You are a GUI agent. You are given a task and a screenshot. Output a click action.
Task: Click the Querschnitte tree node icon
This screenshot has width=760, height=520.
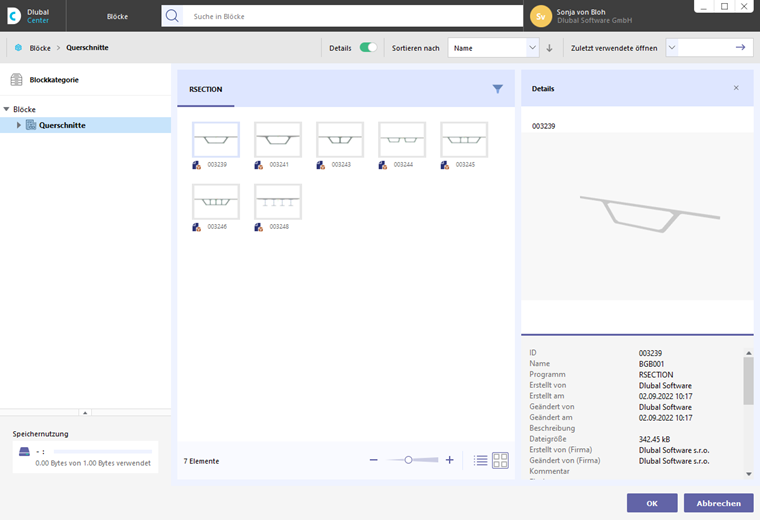(31, 125)
